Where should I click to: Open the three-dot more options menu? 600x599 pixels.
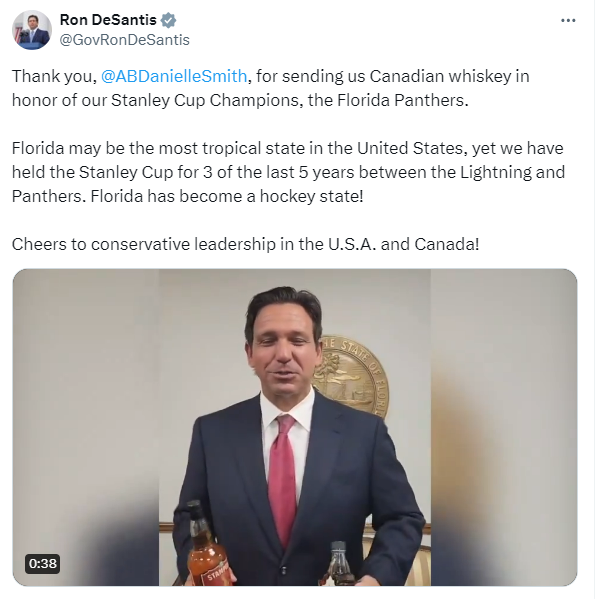(x=568, y=21)
